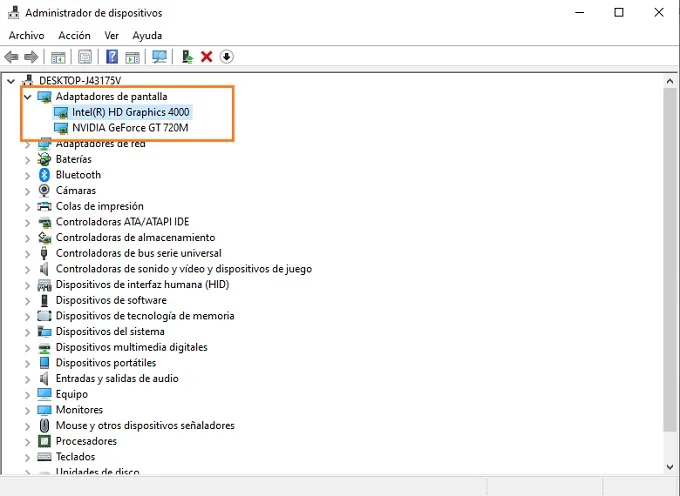Screen dimensions: 680x496
Task: Click the disable device down-arrow icon
Action: point(226,57)
